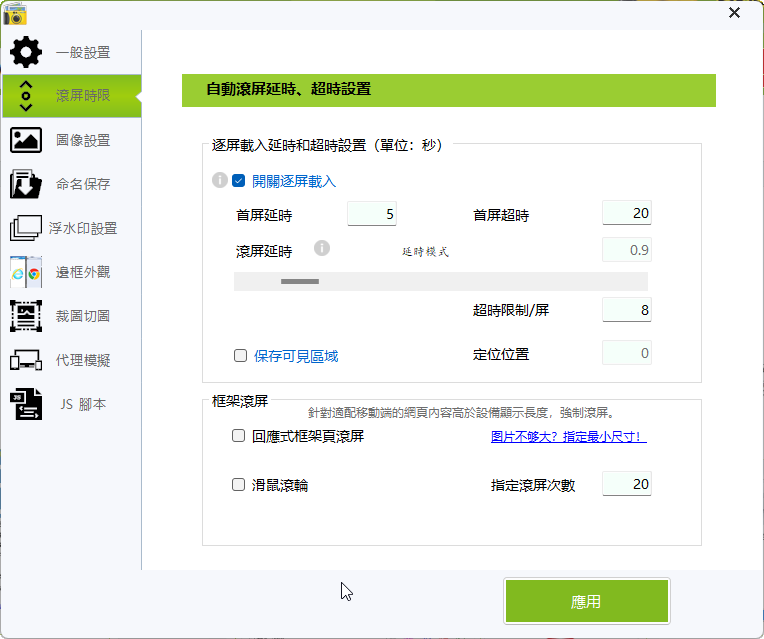The width and height of the screenshot is (764, 639).
Task: Click the crop frame icon for 裁圖切圖
Action: [26, 316]
